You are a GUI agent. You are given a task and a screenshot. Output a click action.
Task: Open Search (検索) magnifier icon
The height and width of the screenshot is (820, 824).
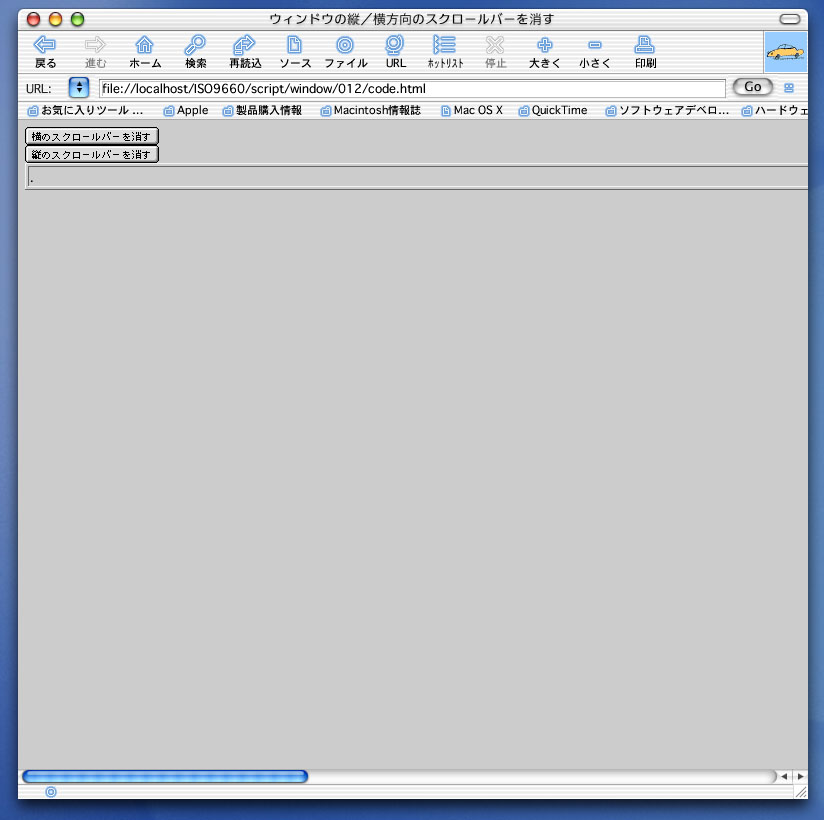tap(195, 45)
